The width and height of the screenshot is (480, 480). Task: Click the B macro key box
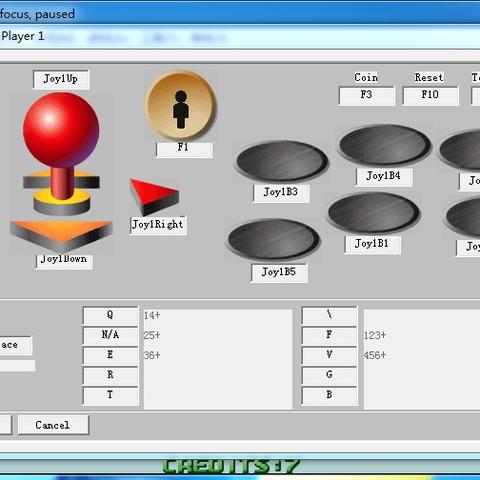(x=329, y=396)
